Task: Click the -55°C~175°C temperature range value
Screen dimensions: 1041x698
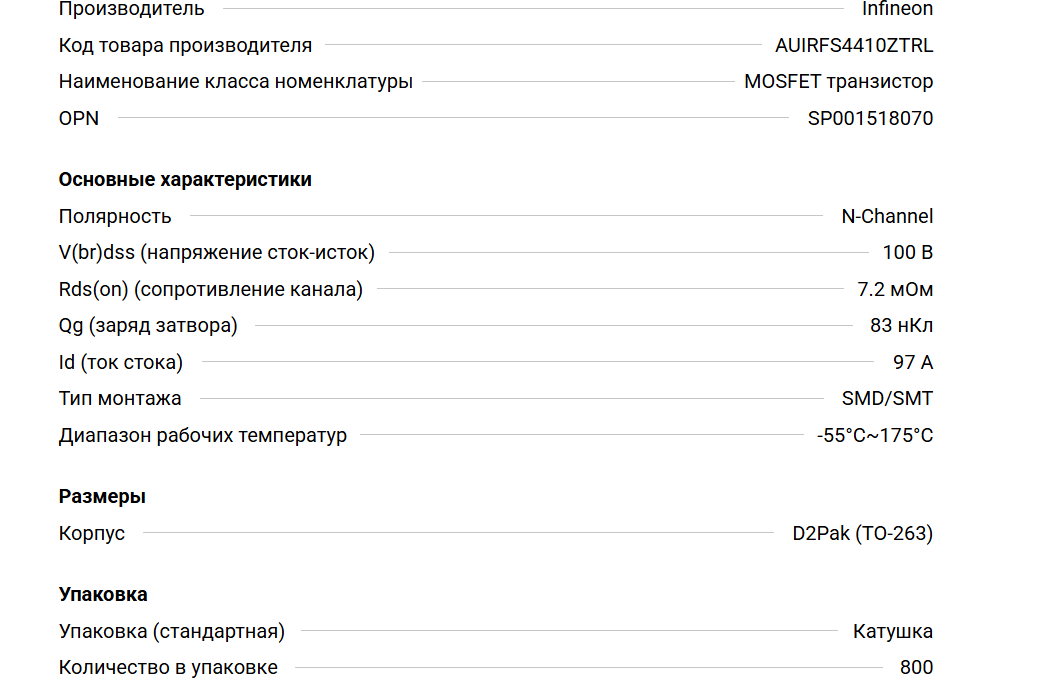Action: click(874, 436)
